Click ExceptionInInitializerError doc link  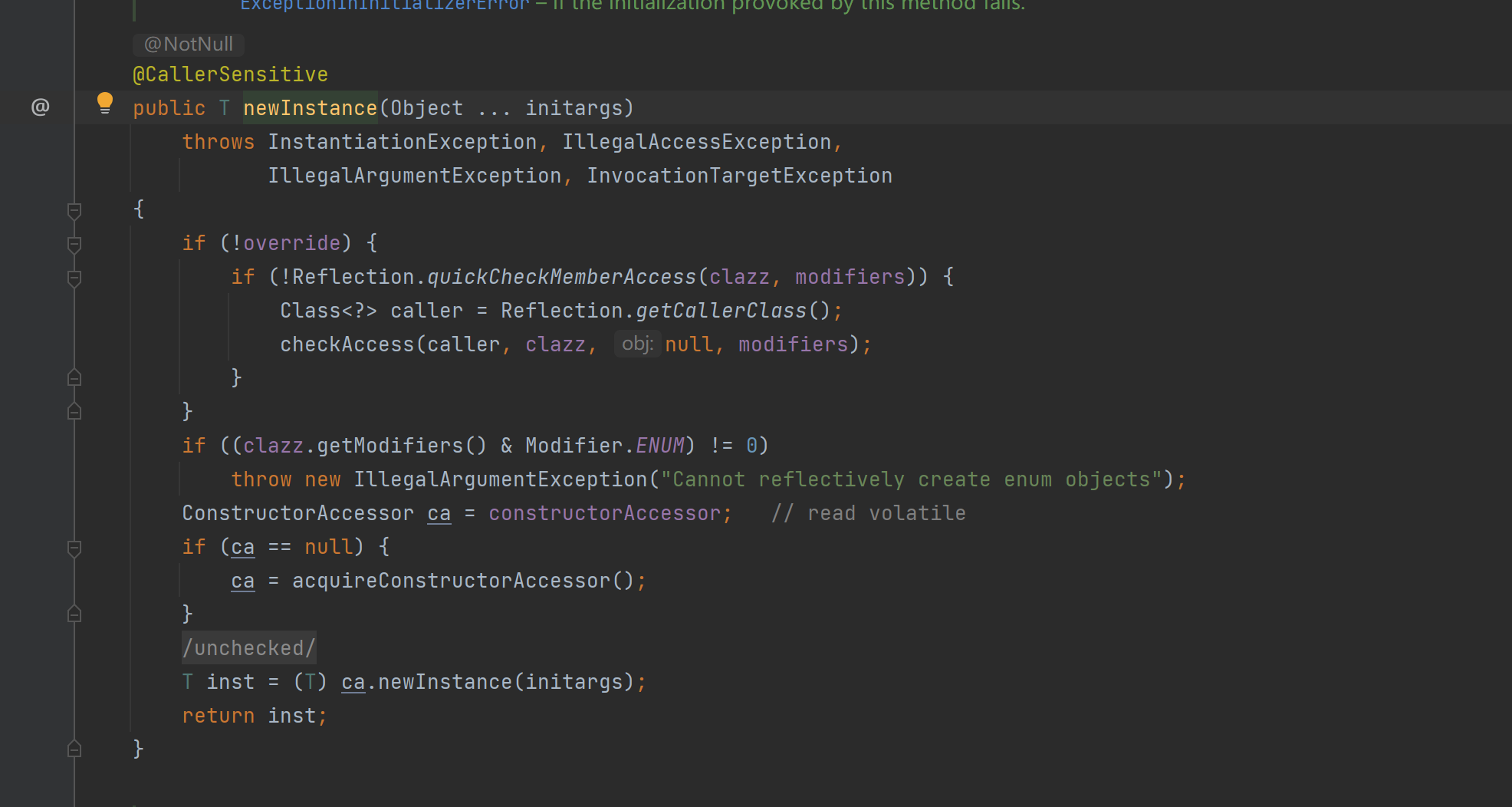(385, 6)
